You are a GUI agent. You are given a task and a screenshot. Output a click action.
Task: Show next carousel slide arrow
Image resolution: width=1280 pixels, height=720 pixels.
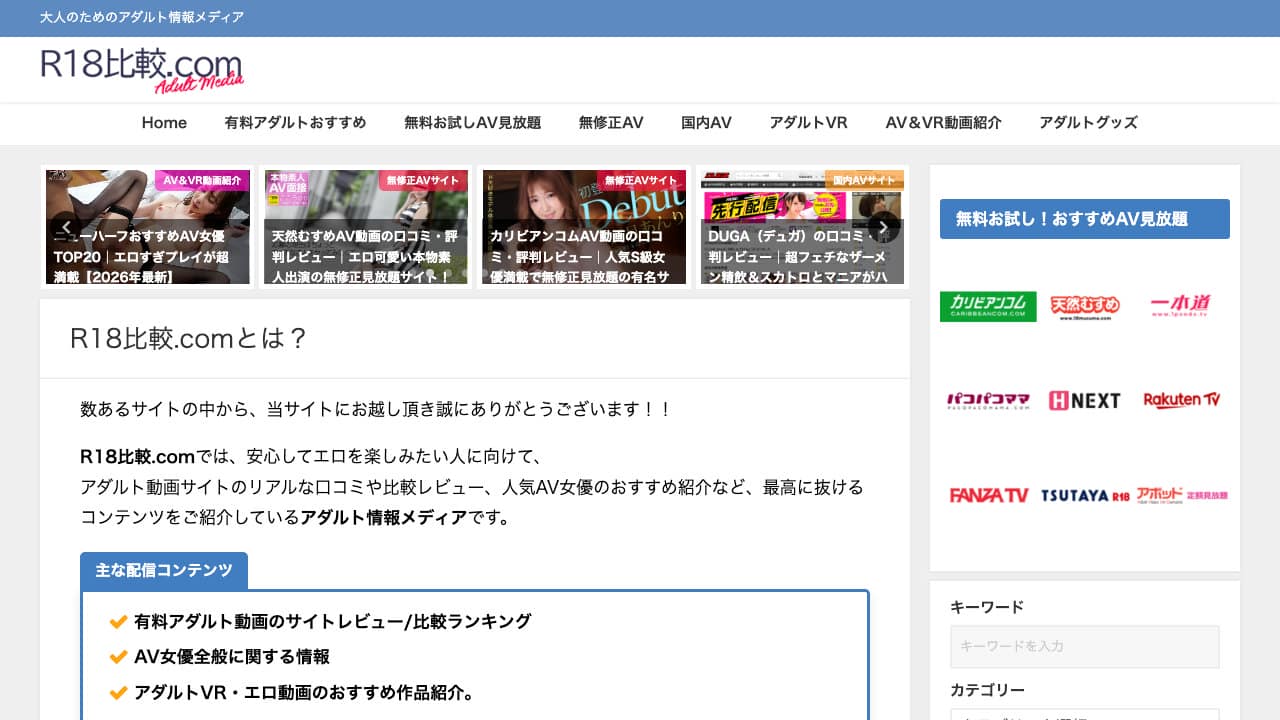coord(883,227)
